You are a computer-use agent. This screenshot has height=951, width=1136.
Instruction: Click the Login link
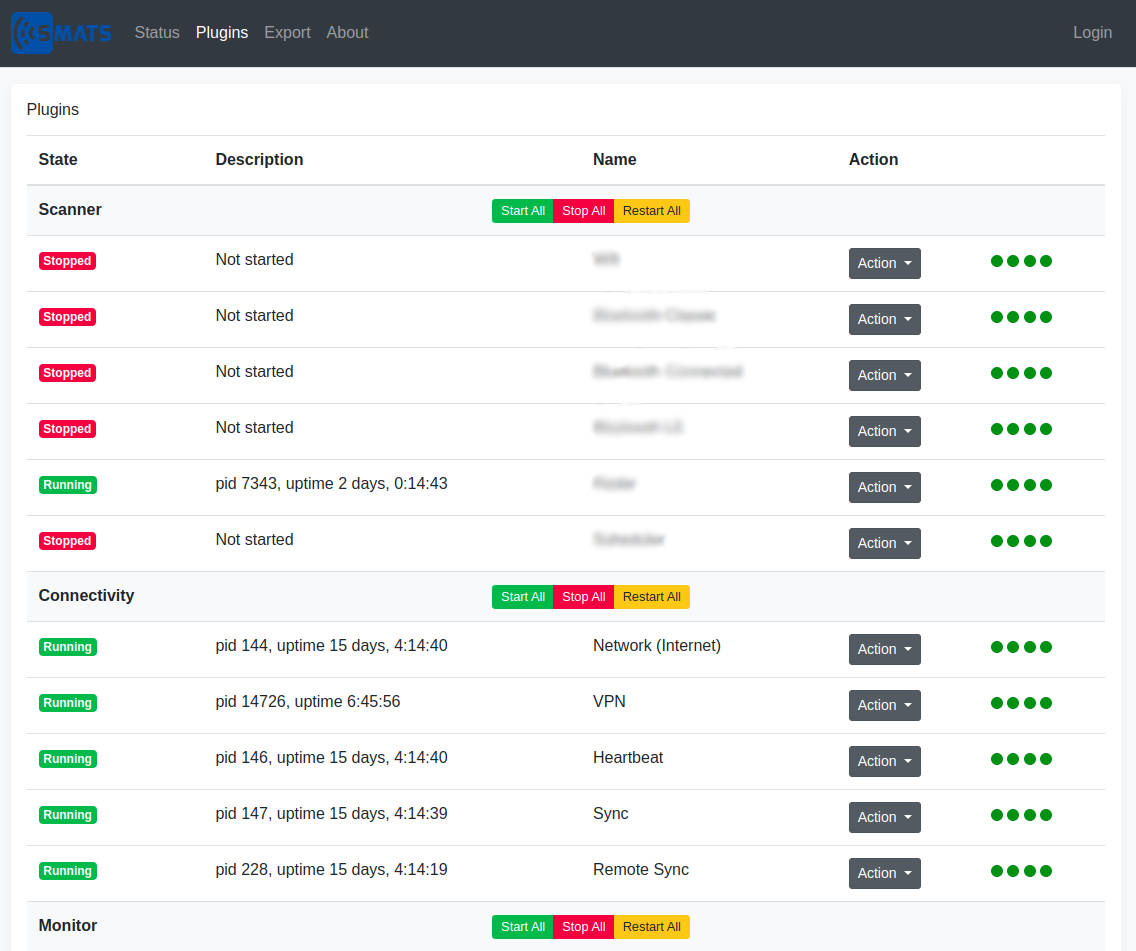pos(1092,33)
